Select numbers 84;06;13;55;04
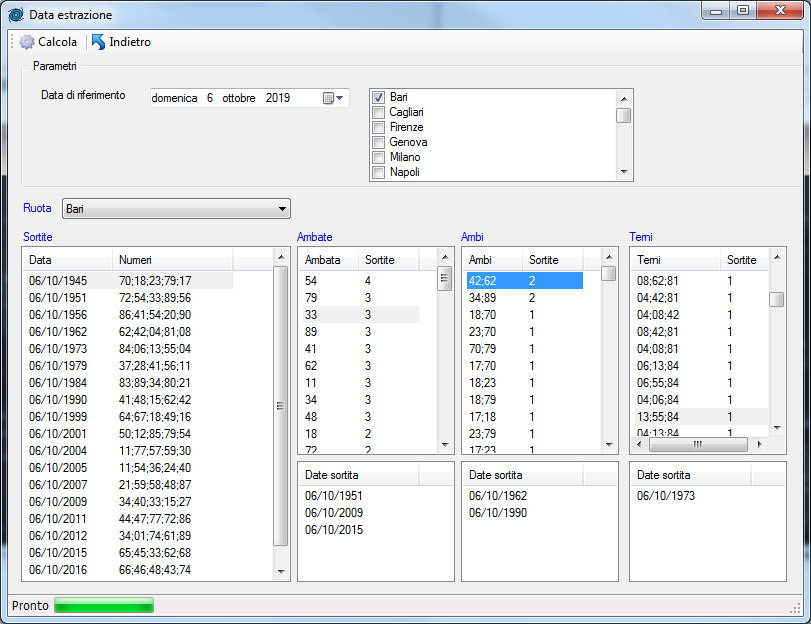Screen dimensions: 811x624 pos(155,349)
